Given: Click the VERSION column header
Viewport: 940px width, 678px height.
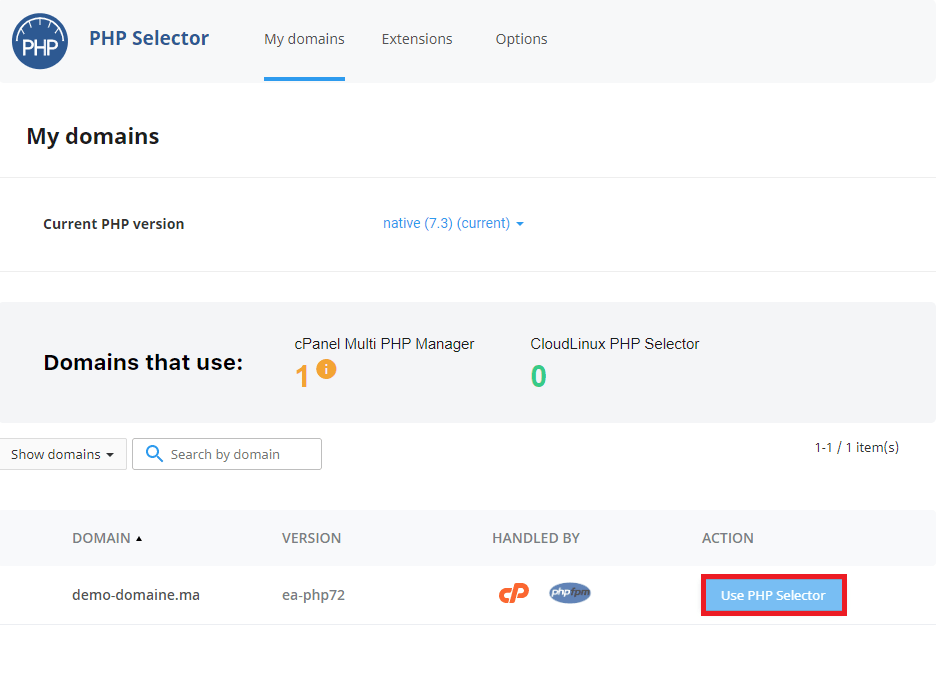Looking at the screenshot, I should click(x=311, y=538).
